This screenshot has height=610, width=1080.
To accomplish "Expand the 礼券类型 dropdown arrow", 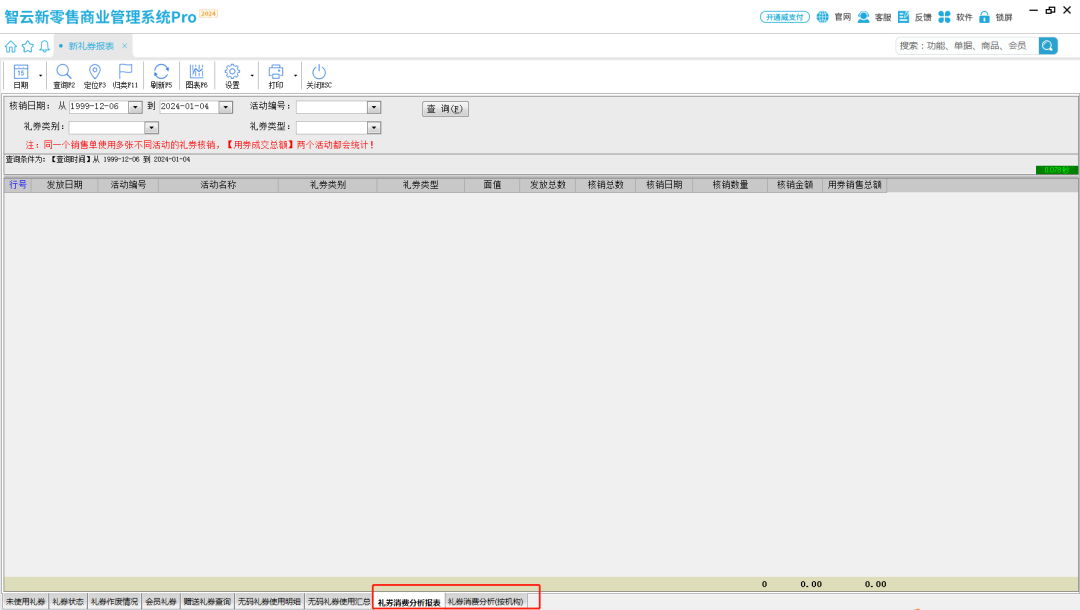I will 374,128.
